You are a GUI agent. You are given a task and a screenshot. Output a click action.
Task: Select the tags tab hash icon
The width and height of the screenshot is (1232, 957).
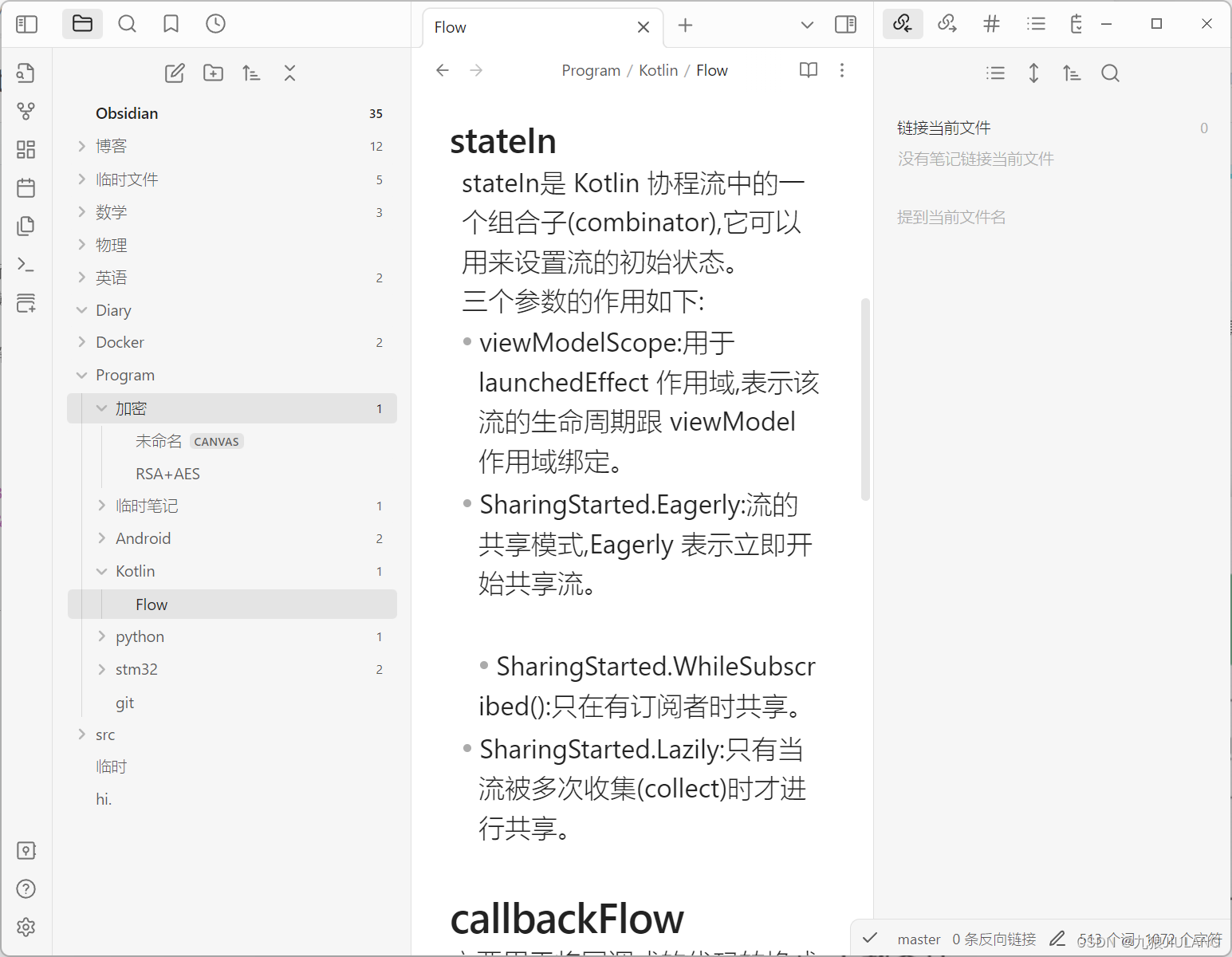[991, 24]
